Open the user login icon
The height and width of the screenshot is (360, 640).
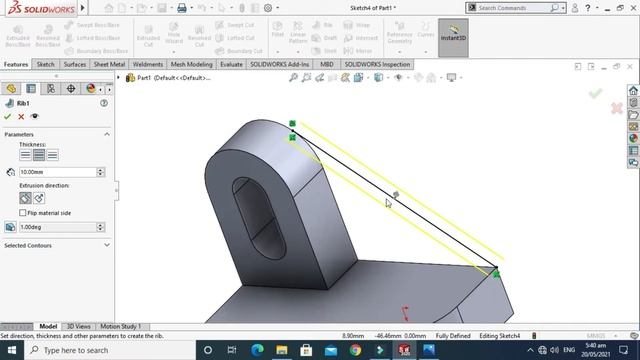[x=575, y=8]
